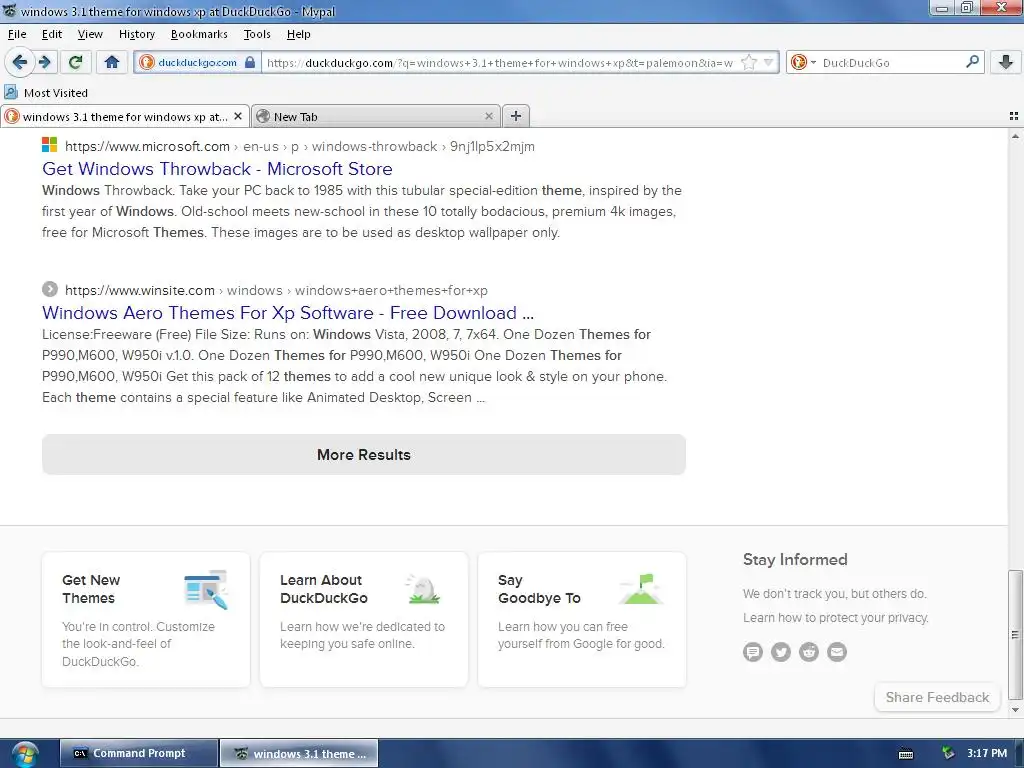This screenshot has width=1024, height=768.
Task: Click the 3:17 PM system clock
Action: tap(987, 753)
